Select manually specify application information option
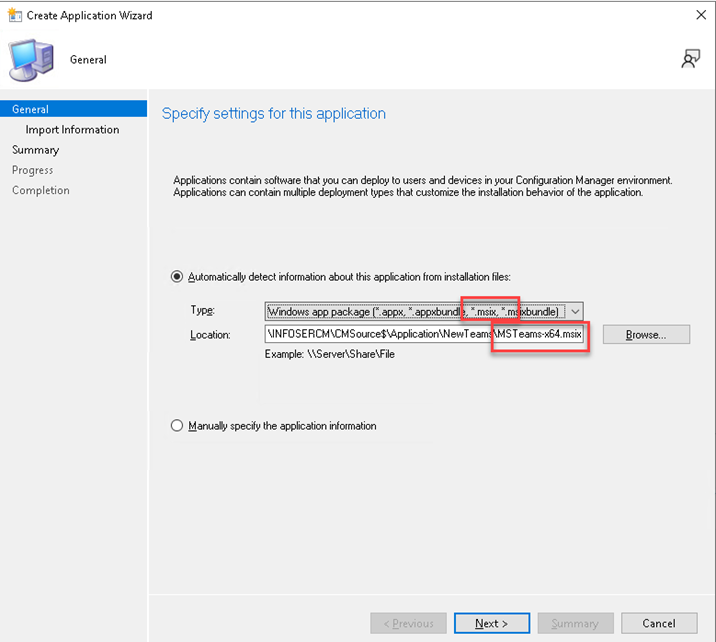The height and width of the screenshot is (642, 716). 178,426
